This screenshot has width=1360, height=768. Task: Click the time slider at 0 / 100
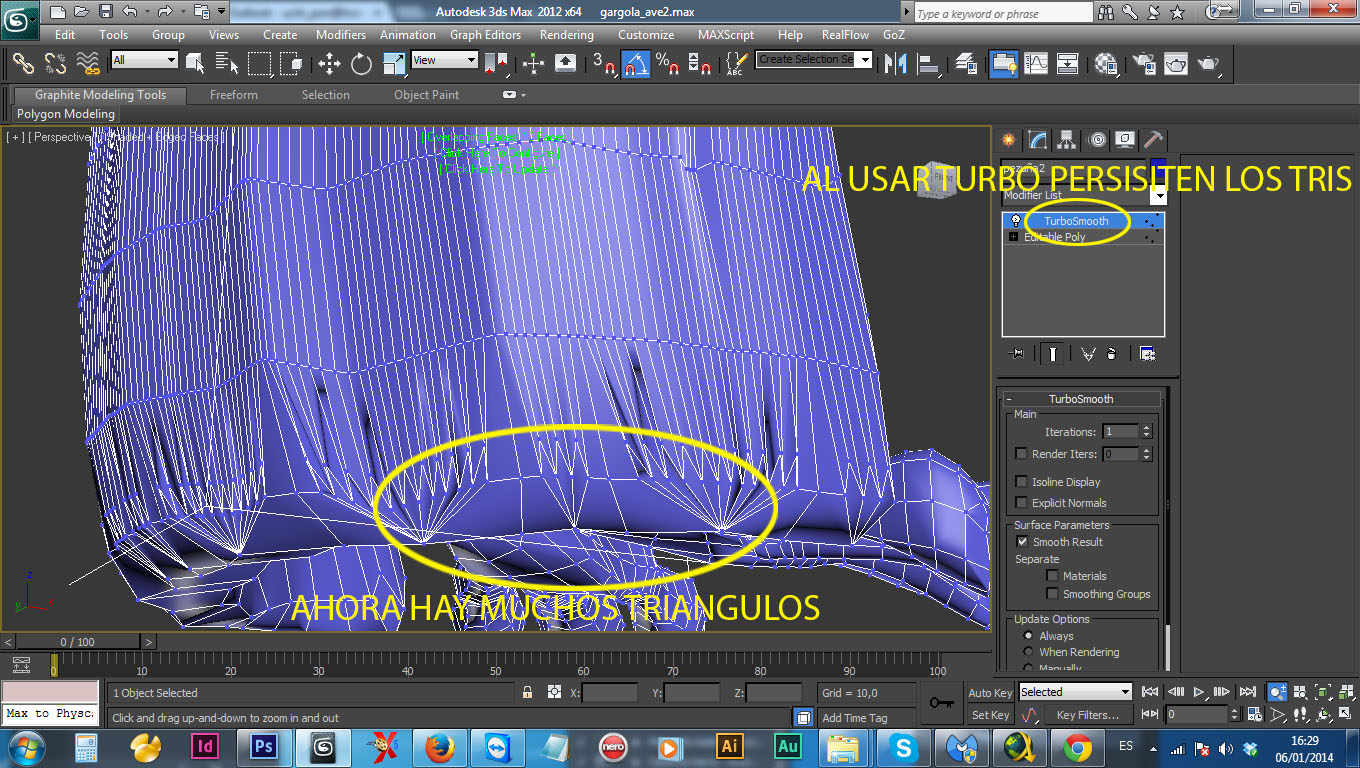tap(78, 642)
